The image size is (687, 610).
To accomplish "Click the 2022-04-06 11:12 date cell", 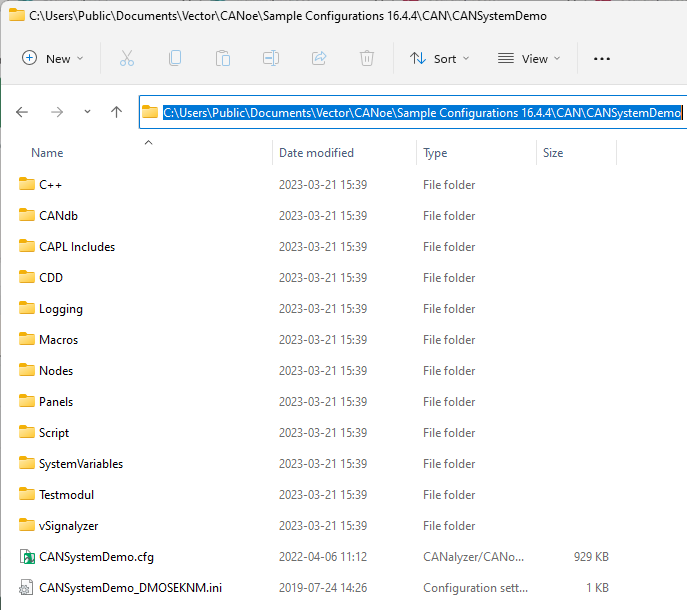I will click(x=323, y=557).
